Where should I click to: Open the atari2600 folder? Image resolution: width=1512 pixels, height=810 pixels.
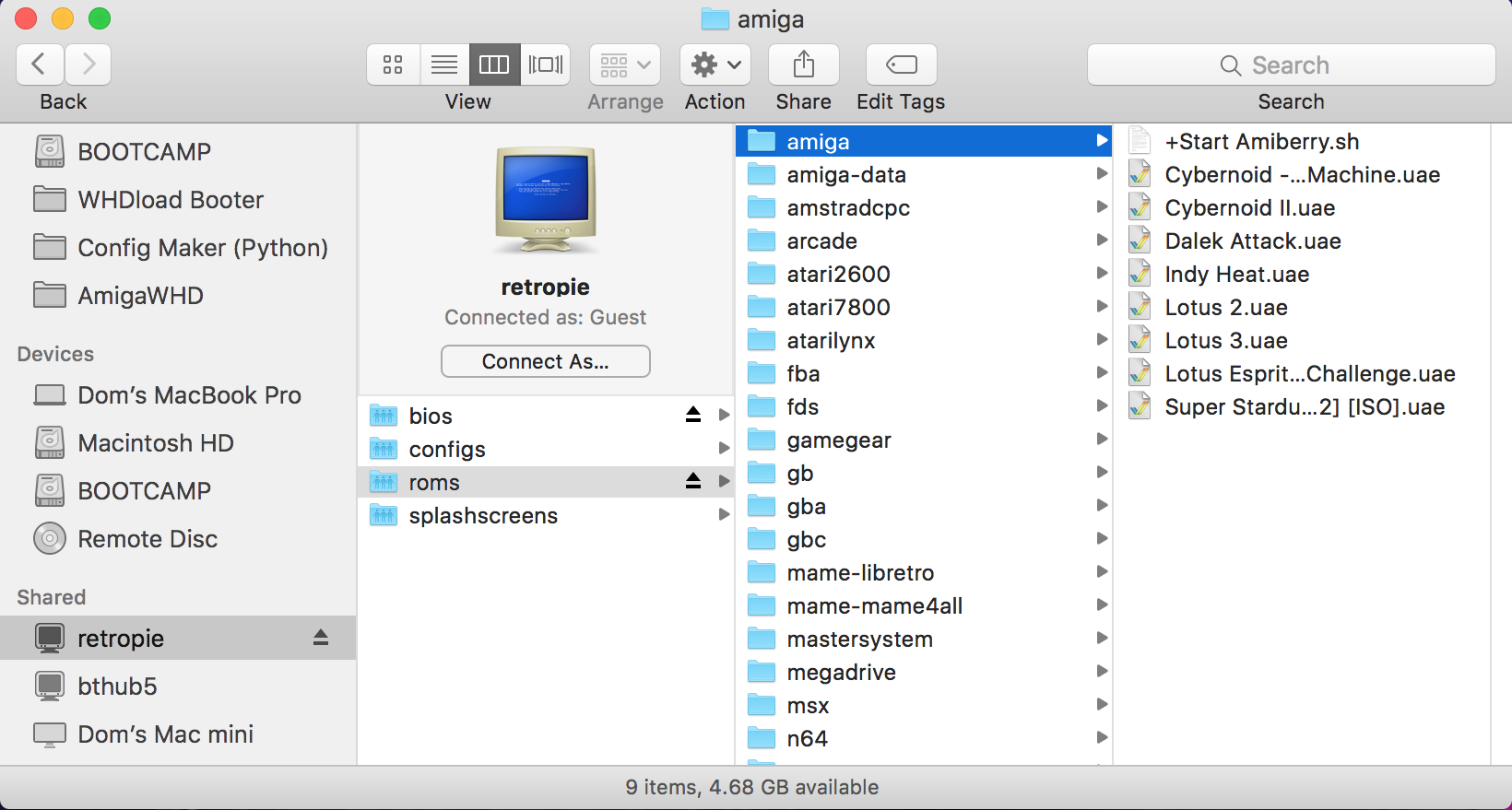[924, 274]
